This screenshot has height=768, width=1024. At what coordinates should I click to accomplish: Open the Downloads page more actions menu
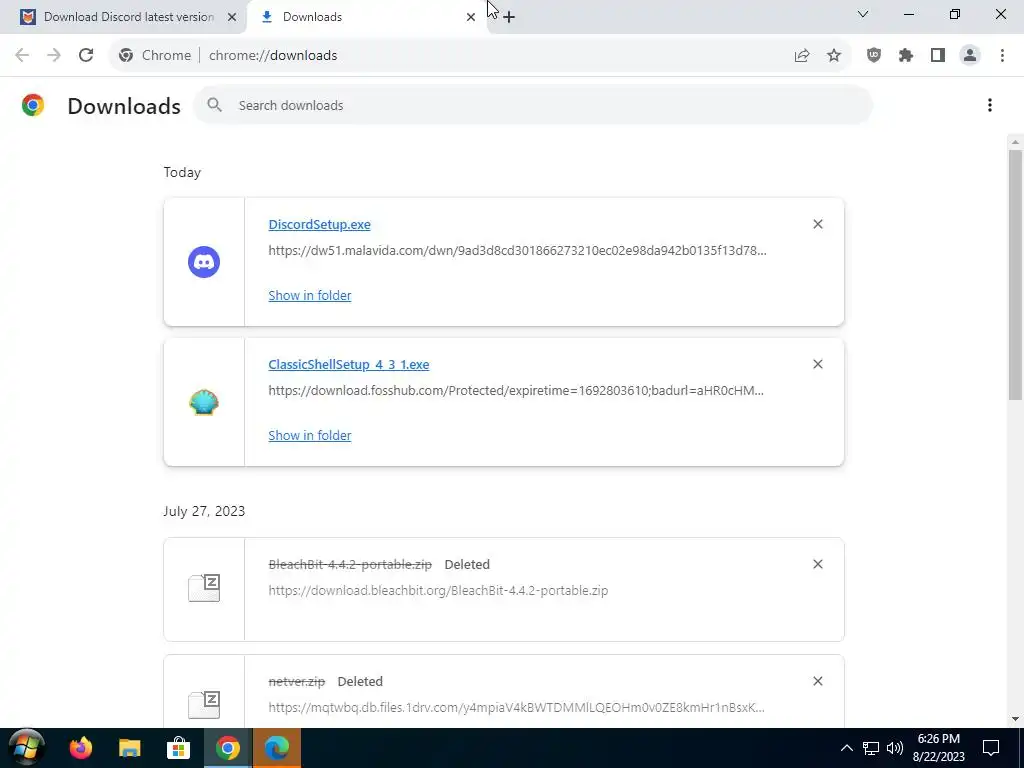(x=990, y=105)
